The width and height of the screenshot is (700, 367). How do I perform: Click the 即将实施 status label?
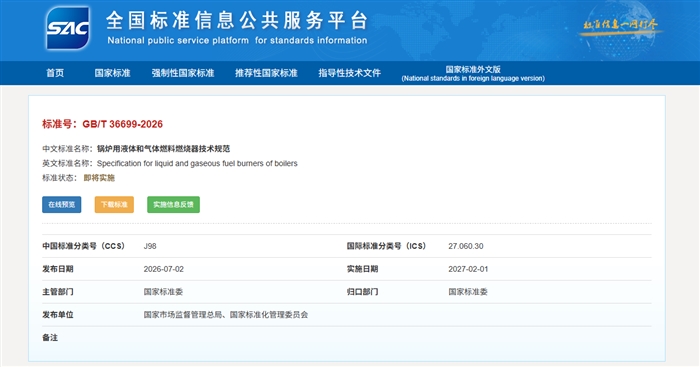(x=99, y=178)
